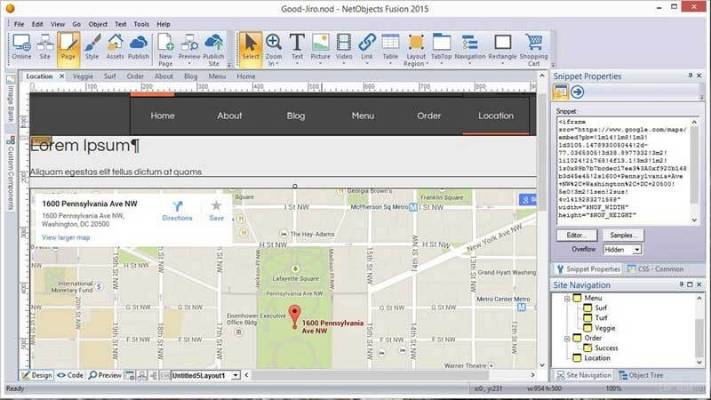Screen dimensions: 711x400
Task: Select the Navigation tool
Action: (x=470, y=47)
